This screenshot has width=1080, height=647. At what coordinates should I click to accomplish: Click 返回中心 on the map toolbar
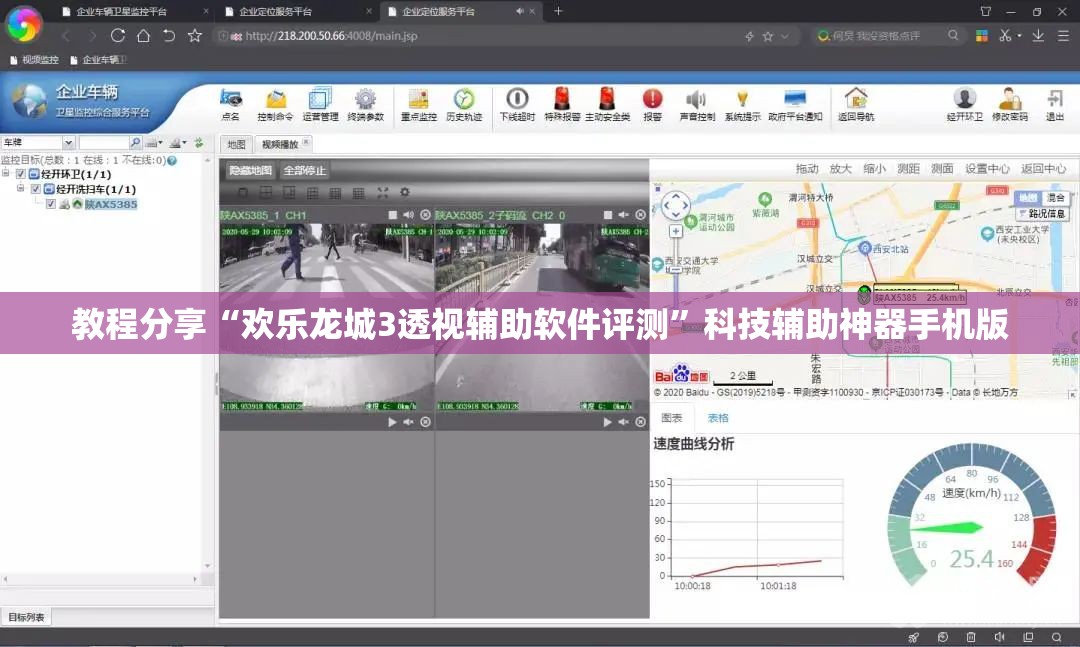click(1043, 168)
